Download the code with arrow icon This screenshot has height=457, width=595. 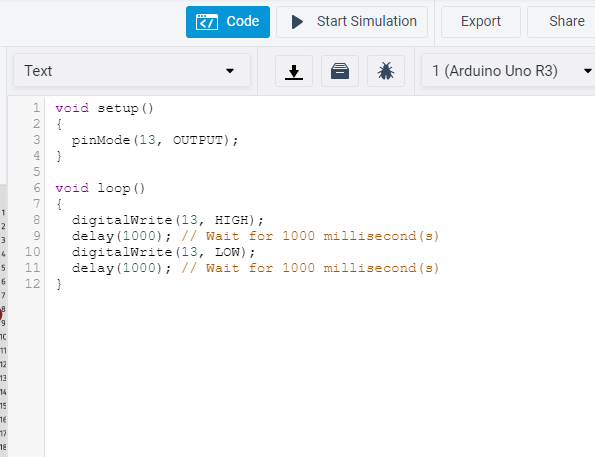[294, 71]
